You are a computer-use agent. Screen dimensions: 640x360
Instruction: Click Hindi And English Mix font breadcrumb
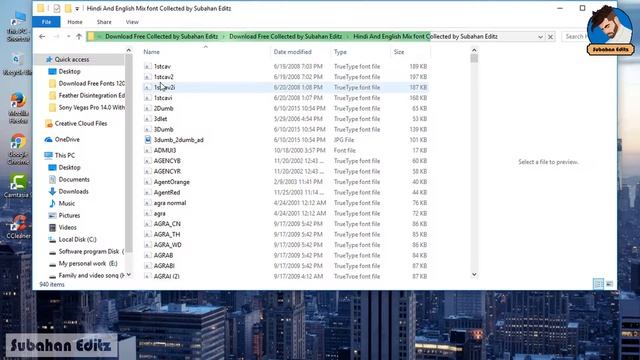[x=425, y=37]
